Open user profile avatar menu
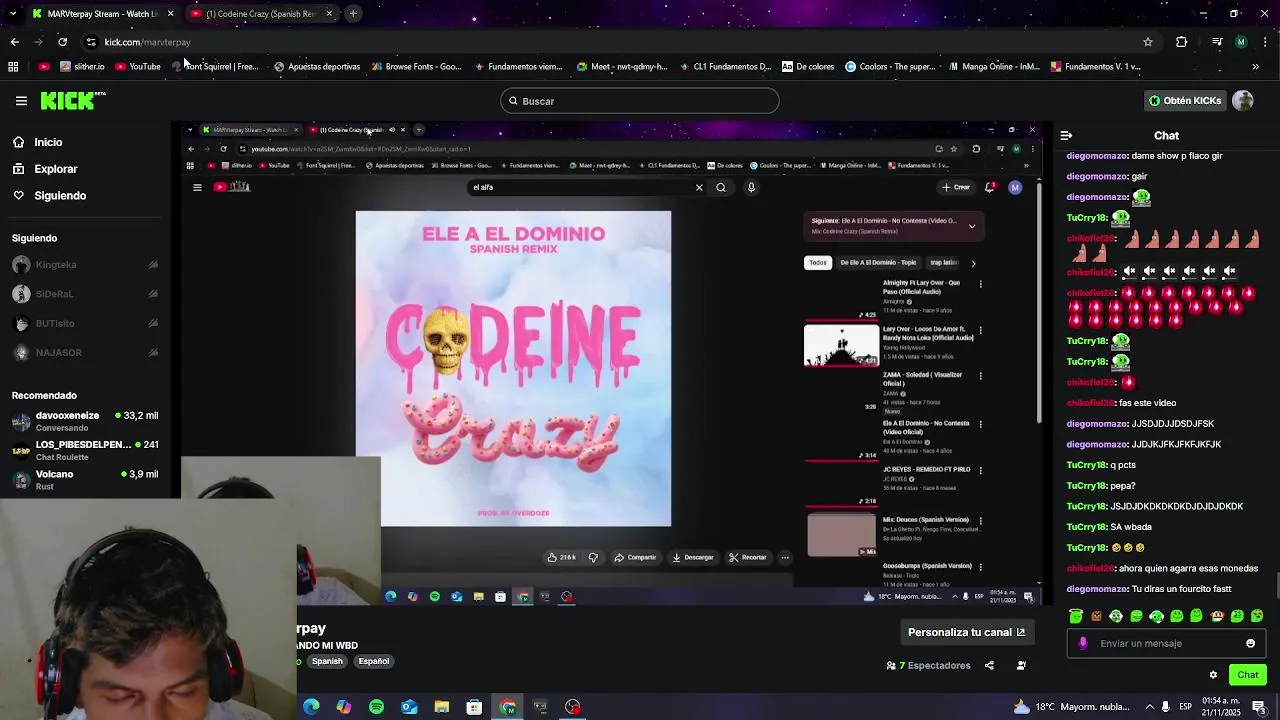The width and height of the screenshot is (1280, 720). (1243, 101)
